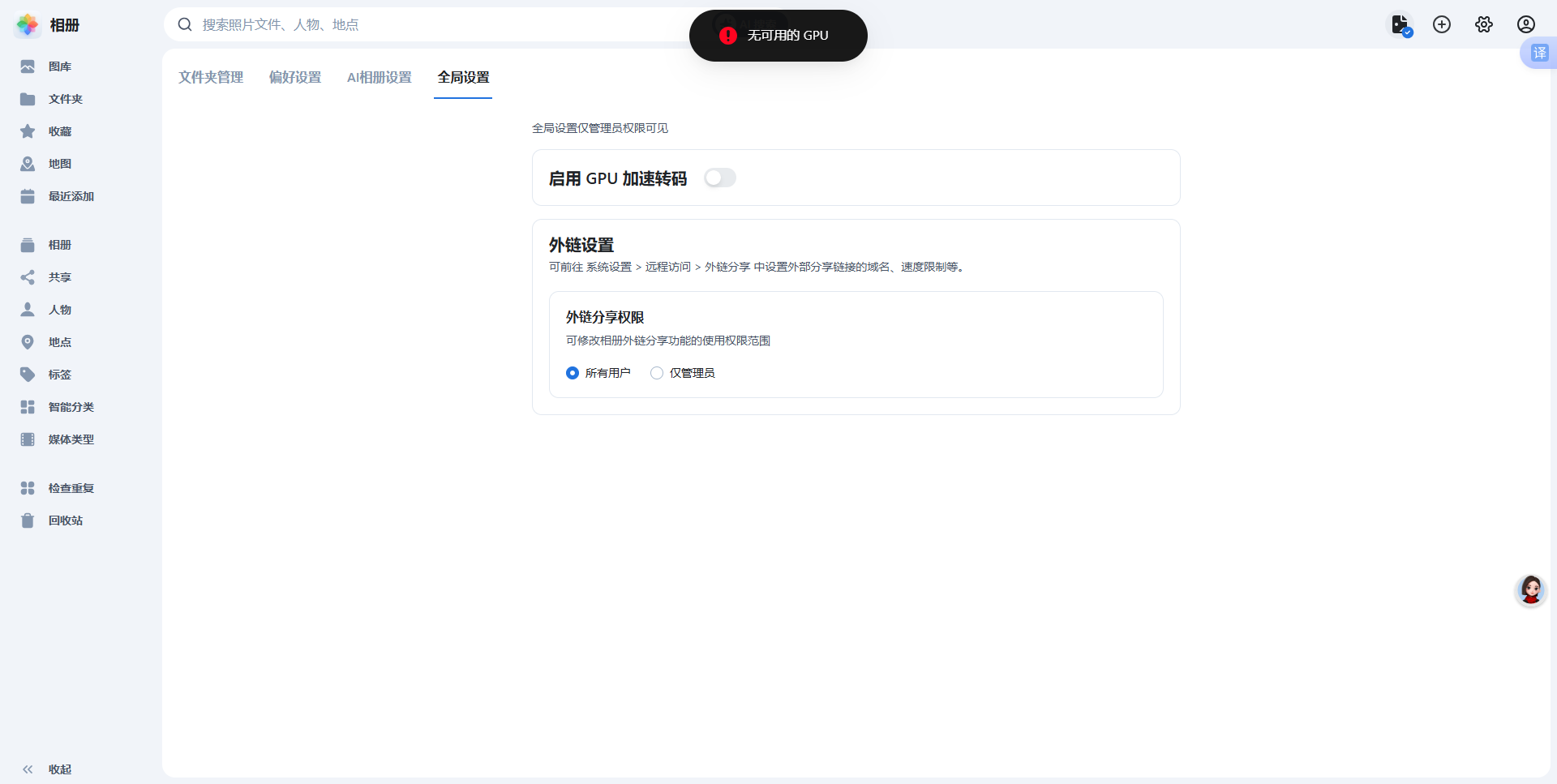The image size is (1557, 784).
Task: Open 地点 label in the sidebar
Action: [60, 342]
